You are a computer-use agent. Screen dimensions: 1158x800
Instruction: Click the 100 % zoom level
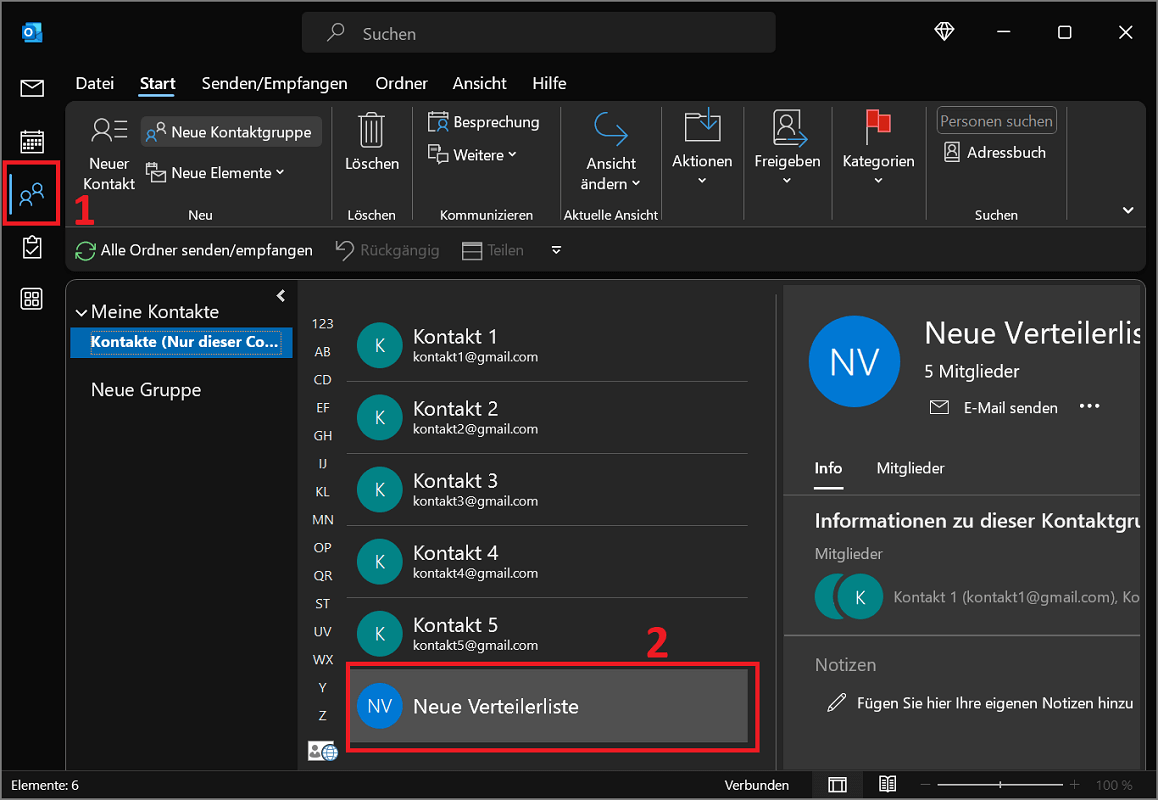coord(1114,785)
